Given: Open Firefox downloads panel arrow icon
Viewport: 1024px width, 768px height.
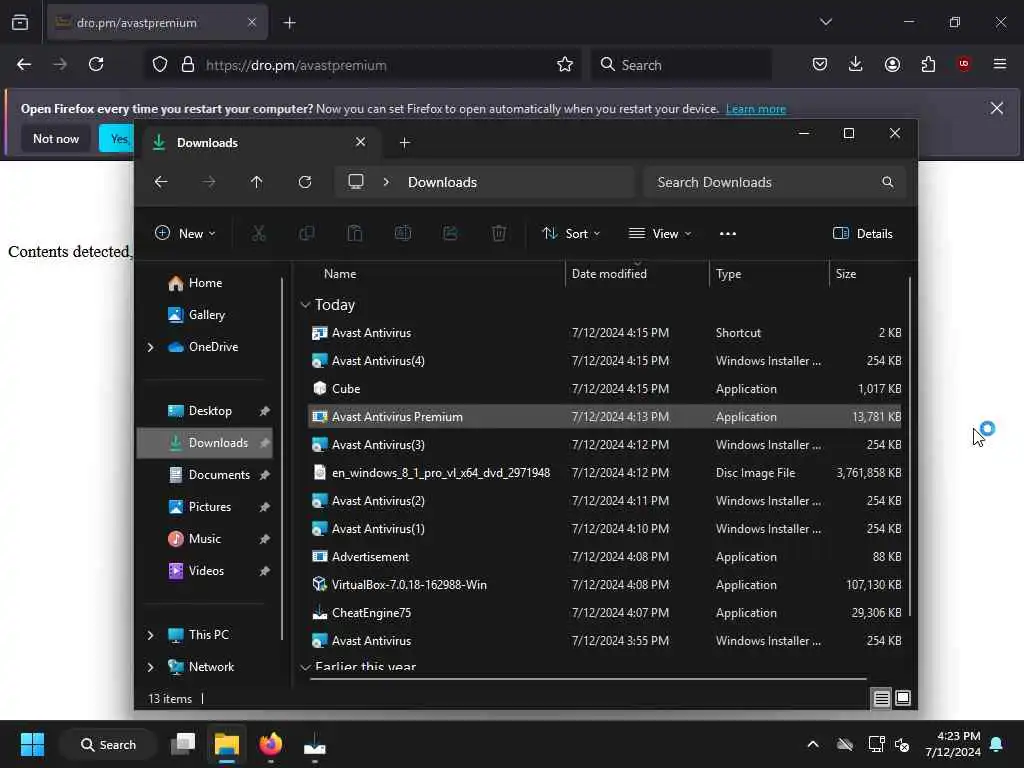Looking at the screenshot, I should tap(856, 64).
